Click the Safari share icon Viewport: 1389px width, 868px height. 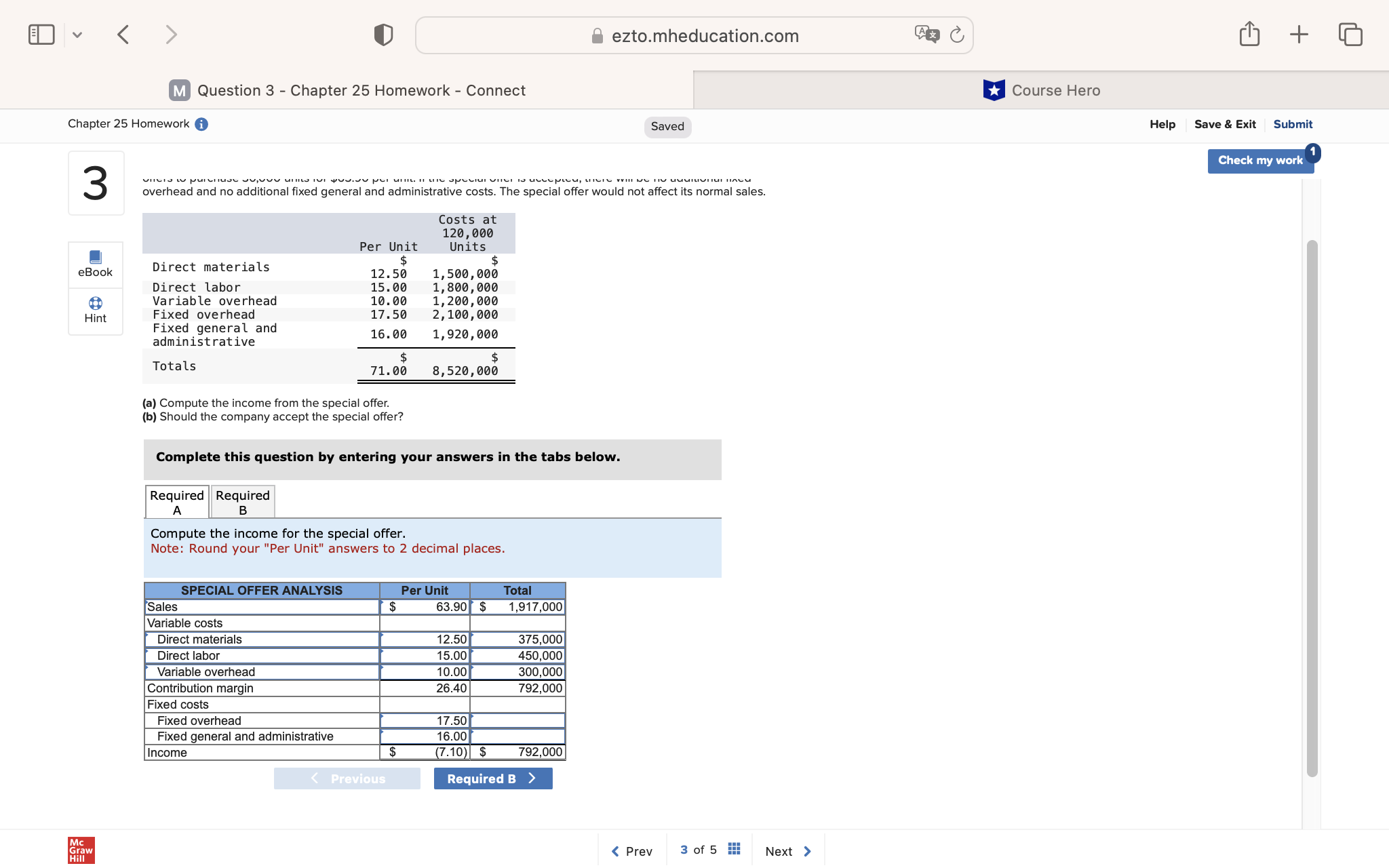(1249, 35)
